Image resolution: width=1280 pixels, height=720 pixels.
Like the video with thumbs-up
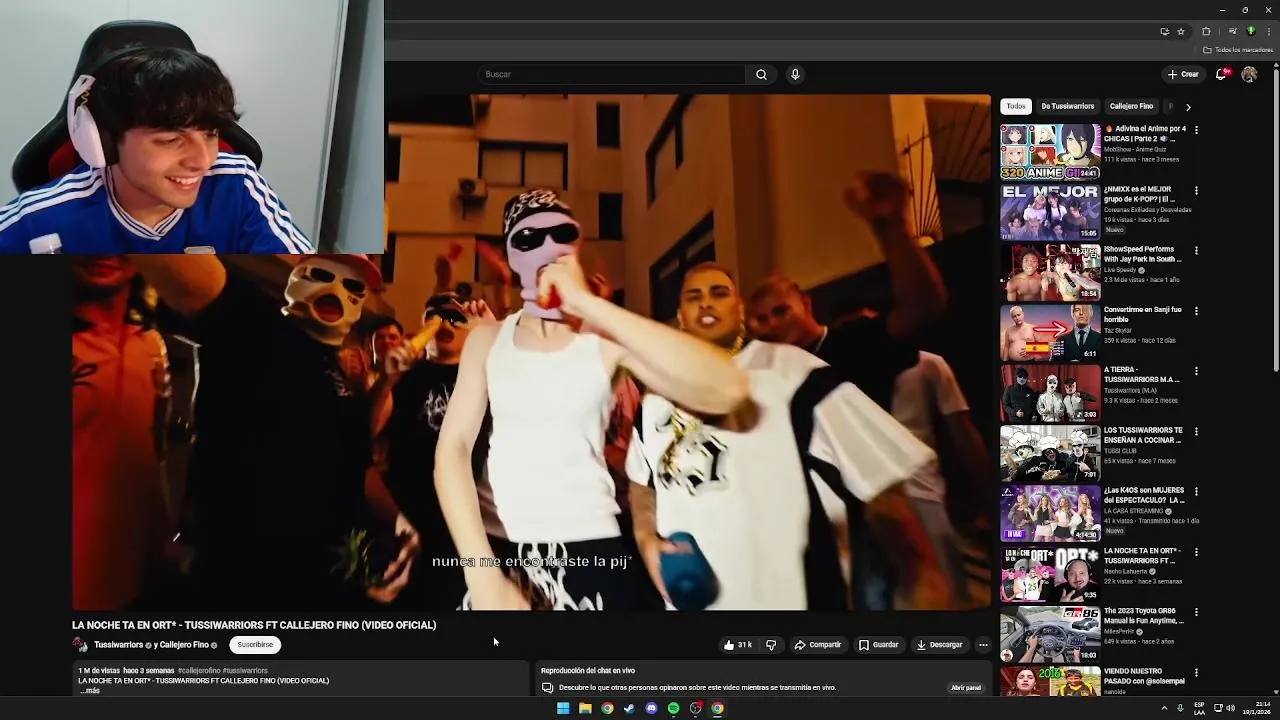(737, 645)
